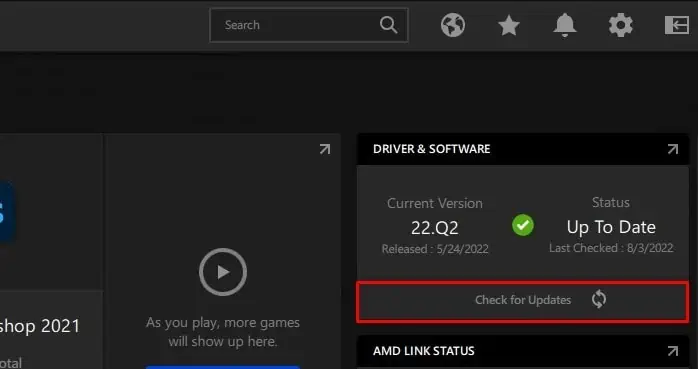Click the Up To Date status text

pos(611,227)
